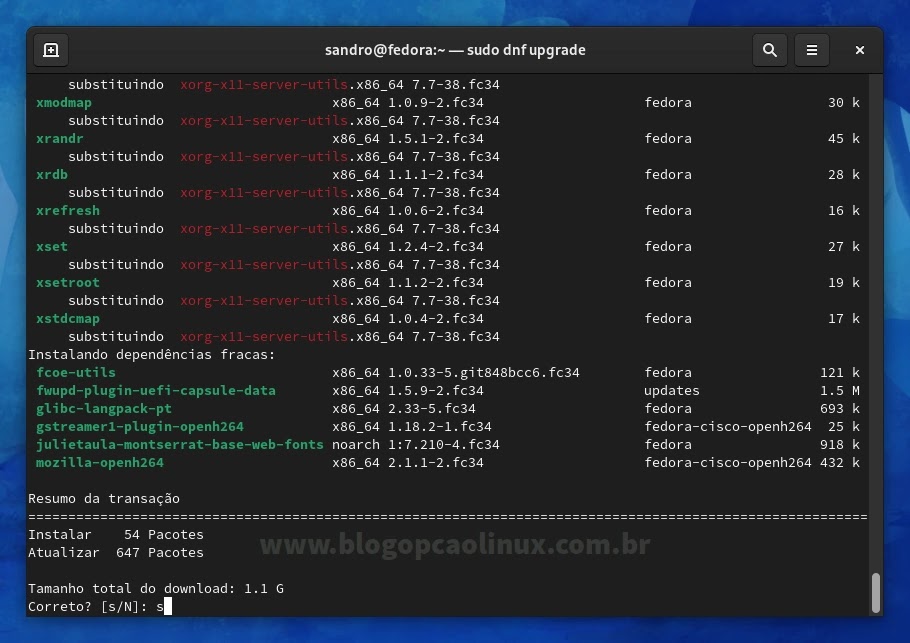Click the glibc-langpack-pt package name
This screenshot has height=643, width=910.
(104, 409)
